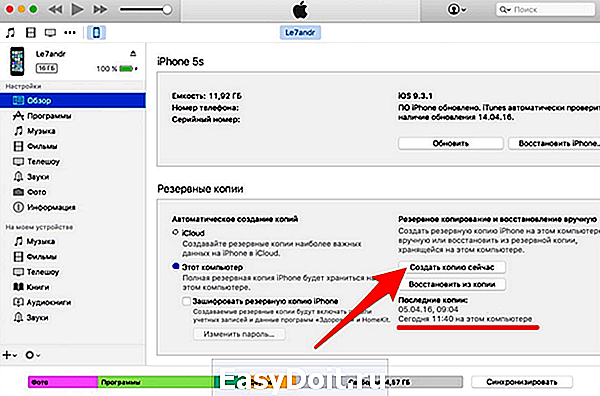Select the iPhone device button
This screenshot has height=396, width=600.
pos(96,33)
